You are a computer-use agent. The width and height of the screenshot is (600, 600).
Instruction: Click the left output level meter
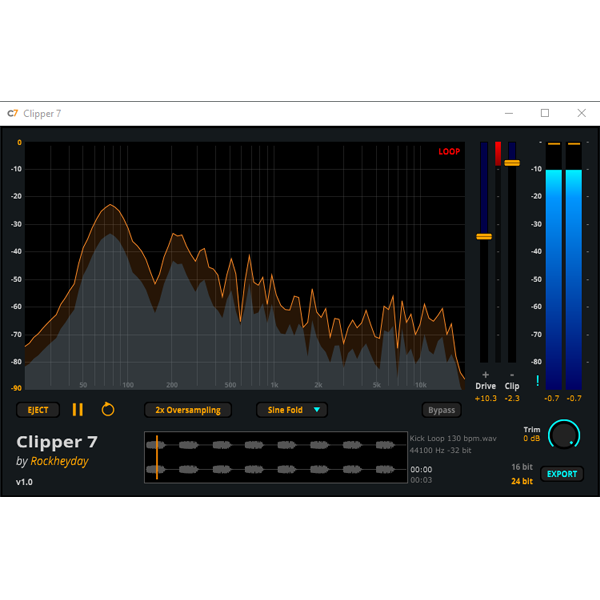pos(554,266)
